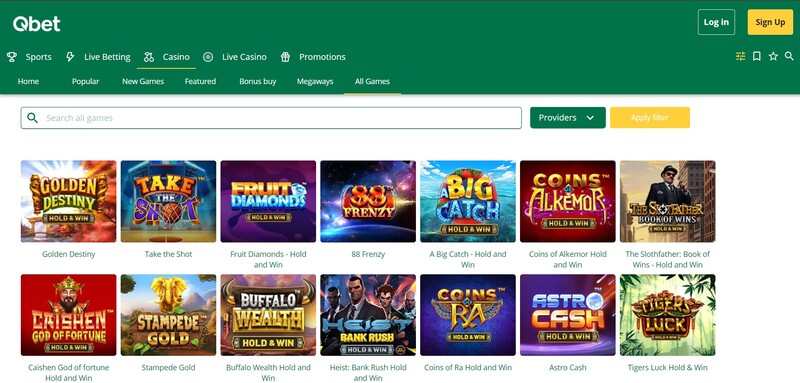Open The Slothfather game thumbnail
The width and height of the screenshot is (800, 383).
[x=668, y=201]
